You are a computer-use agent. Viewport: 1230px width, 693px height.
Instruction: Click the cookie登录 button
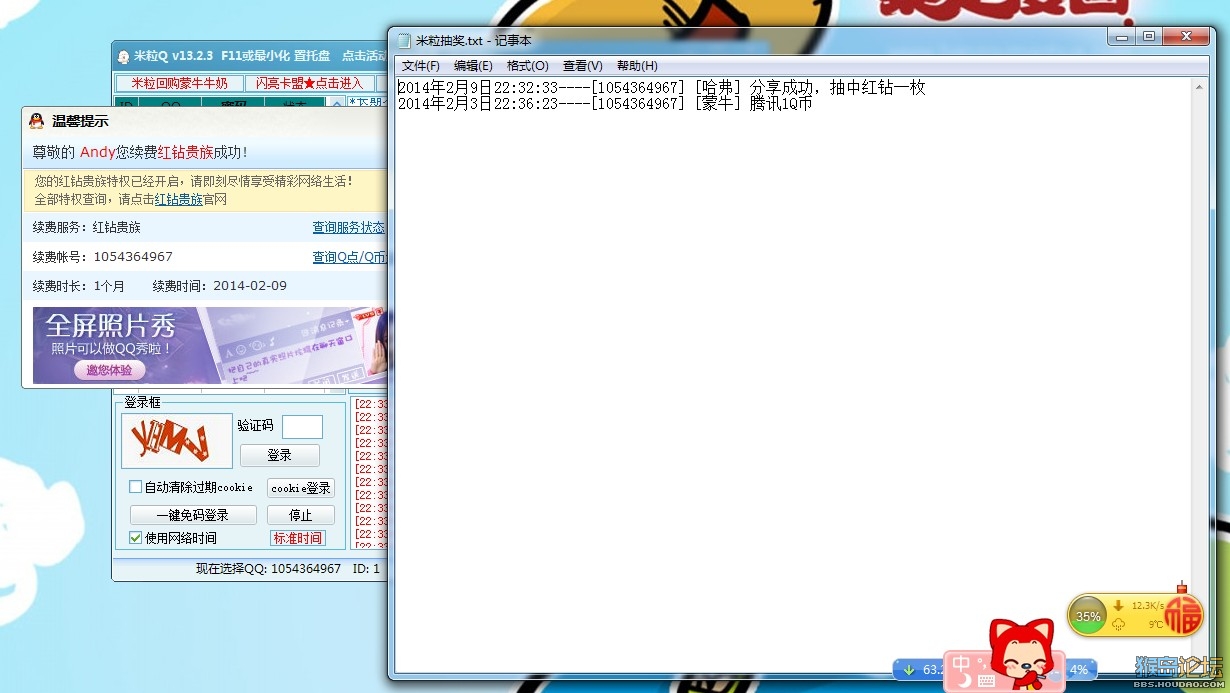tap(301, 488)
